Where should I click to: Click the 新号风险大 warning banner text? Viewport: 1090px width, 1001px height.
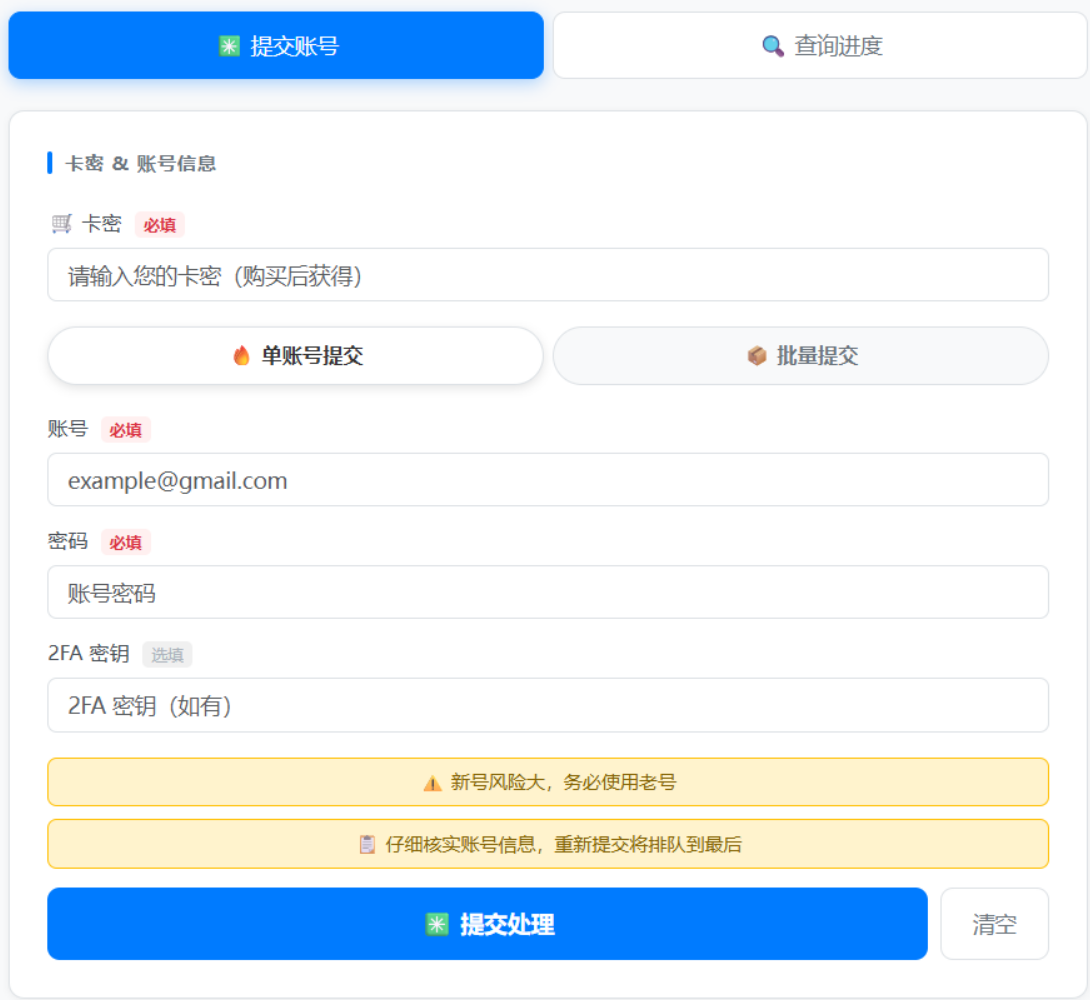[563, 783]
